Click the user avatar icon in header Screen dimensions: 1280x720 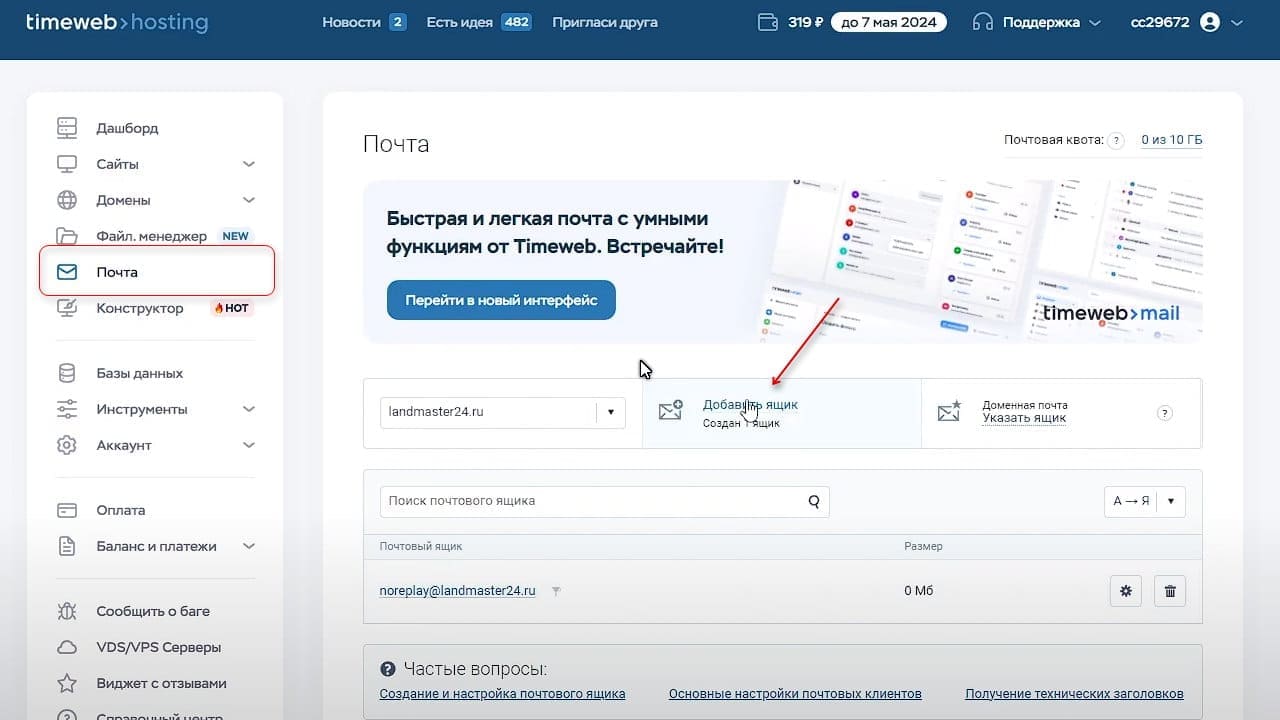click(x=1210, y=22)
